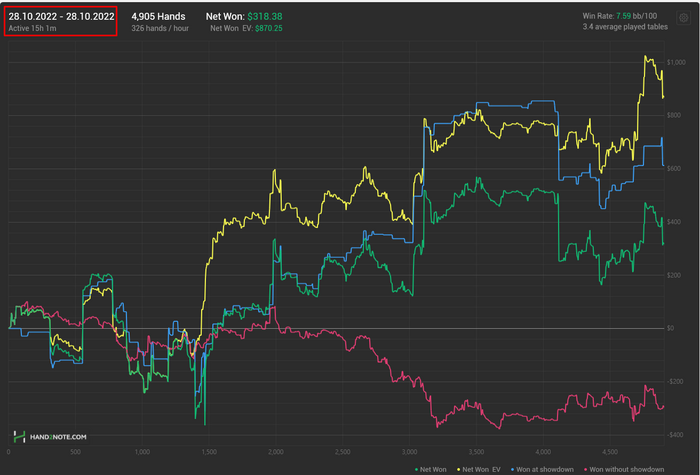Click the yellow Net Won EV legend dot

point(459,468)
